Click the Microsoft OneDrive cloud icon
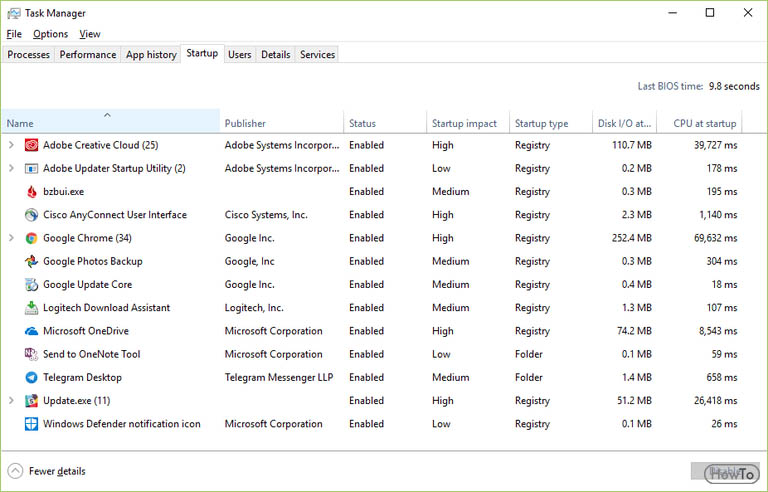768x492 pixels. pos(31,331)
